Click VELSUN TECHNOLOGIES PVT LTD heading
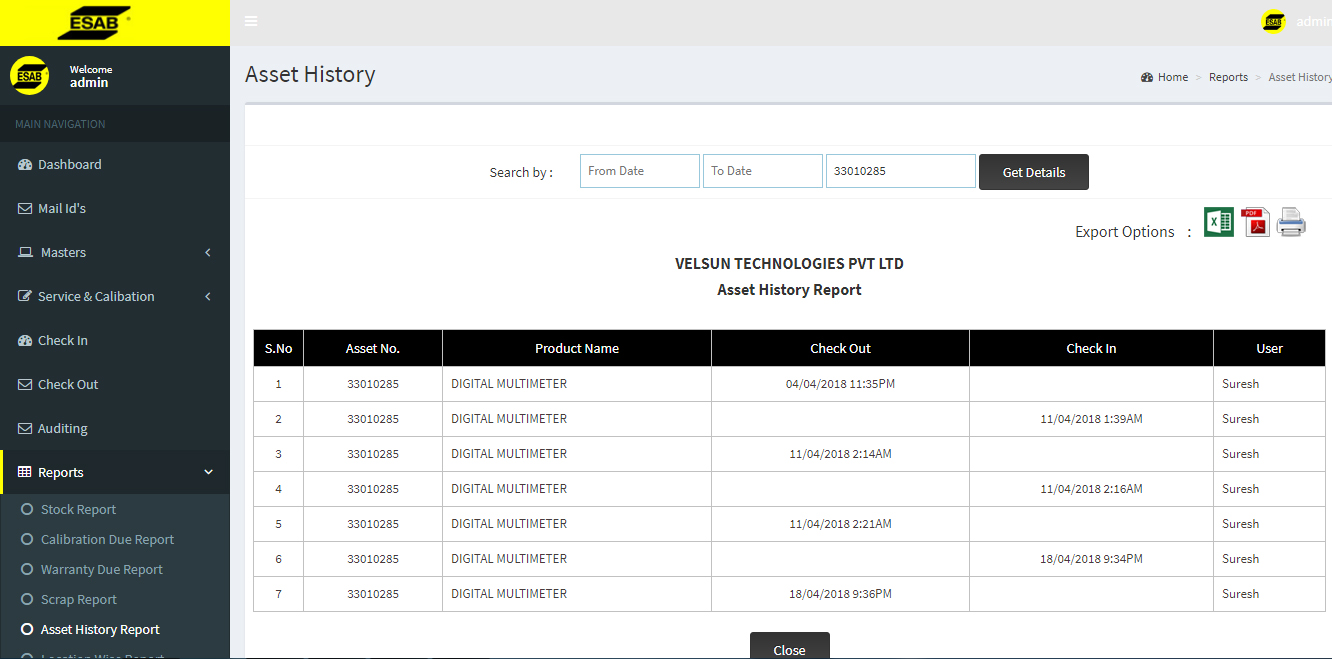Image resolution: width=1332 pixels, height=659 pixels. 789,264
